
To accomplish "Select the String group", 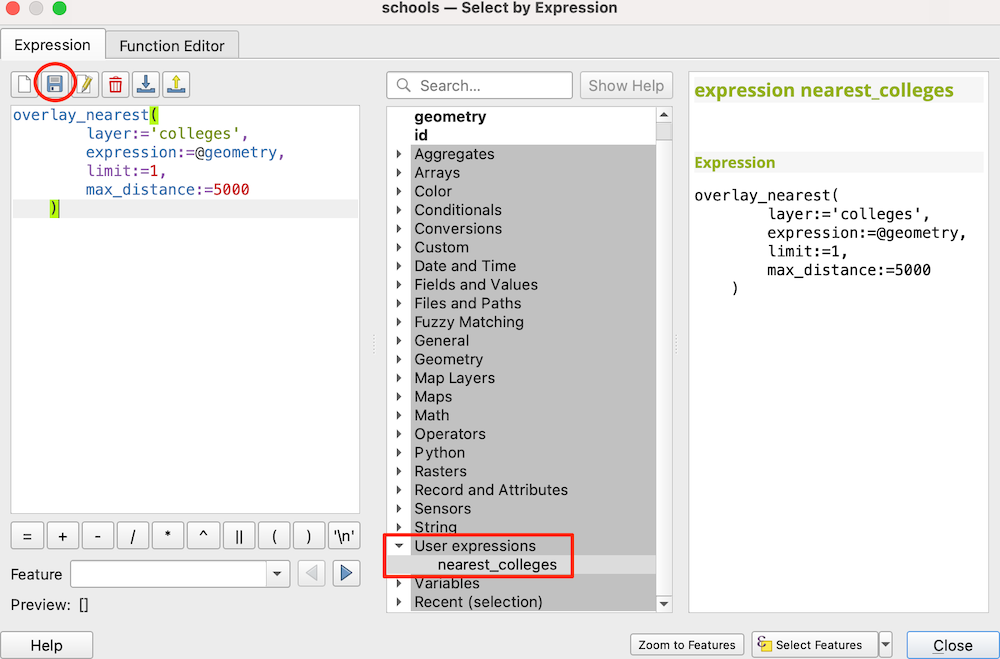I will [x=436, y=527].
